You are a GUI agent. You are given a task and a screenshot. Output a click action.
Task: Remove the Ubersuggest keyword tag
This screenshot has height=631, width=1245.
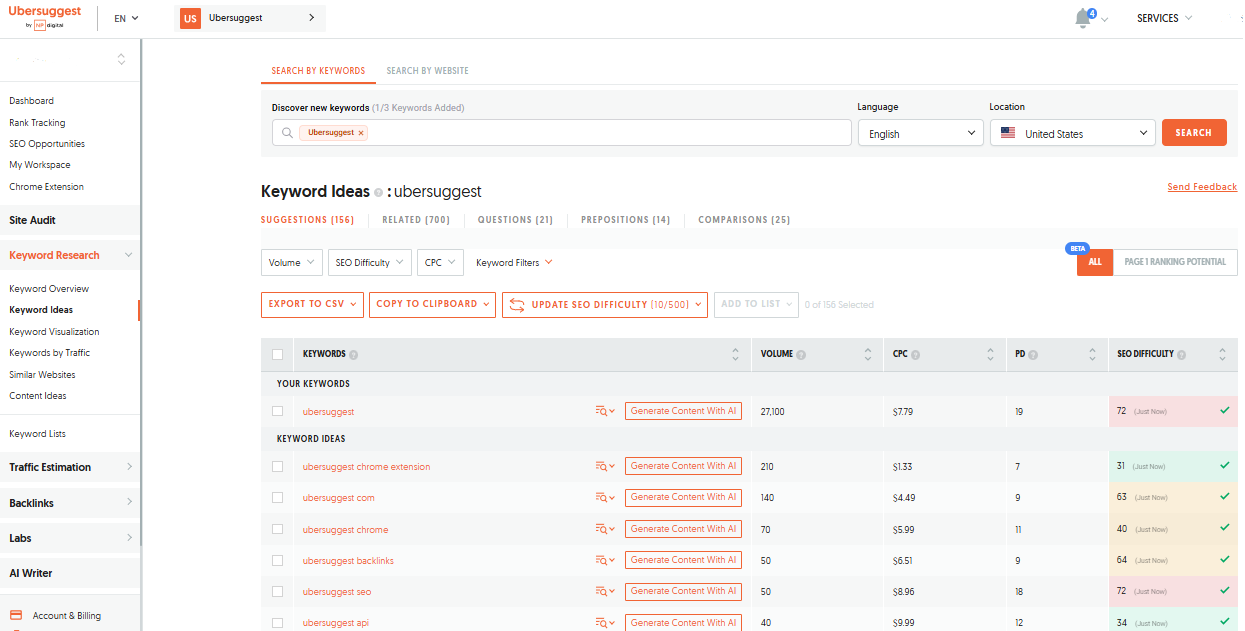pyautogui.click(x=361, y=133)
